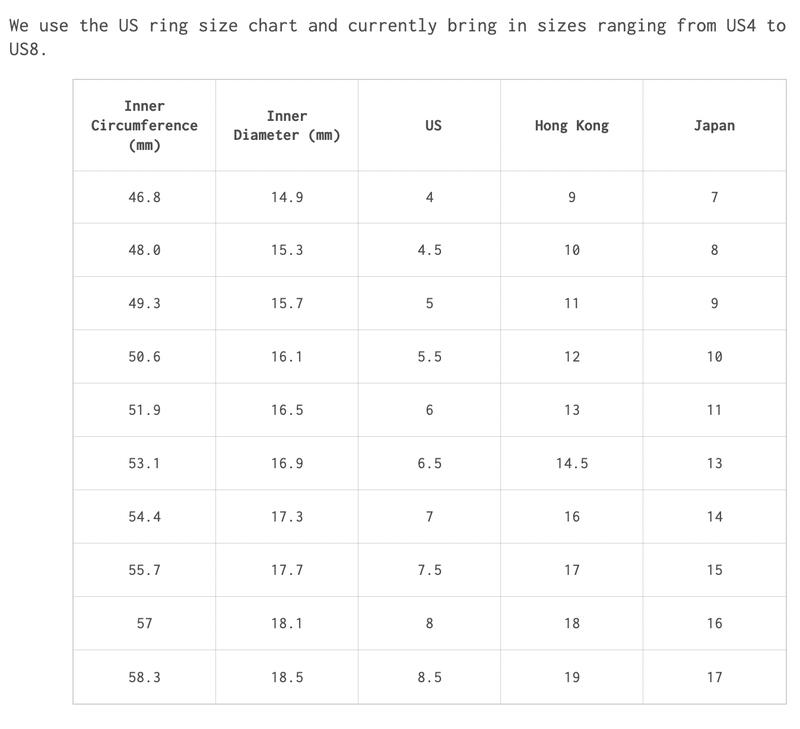
Task: Select the 15.3 inner diameter cell
Action: pyautogui.click(x=287, y=250)
